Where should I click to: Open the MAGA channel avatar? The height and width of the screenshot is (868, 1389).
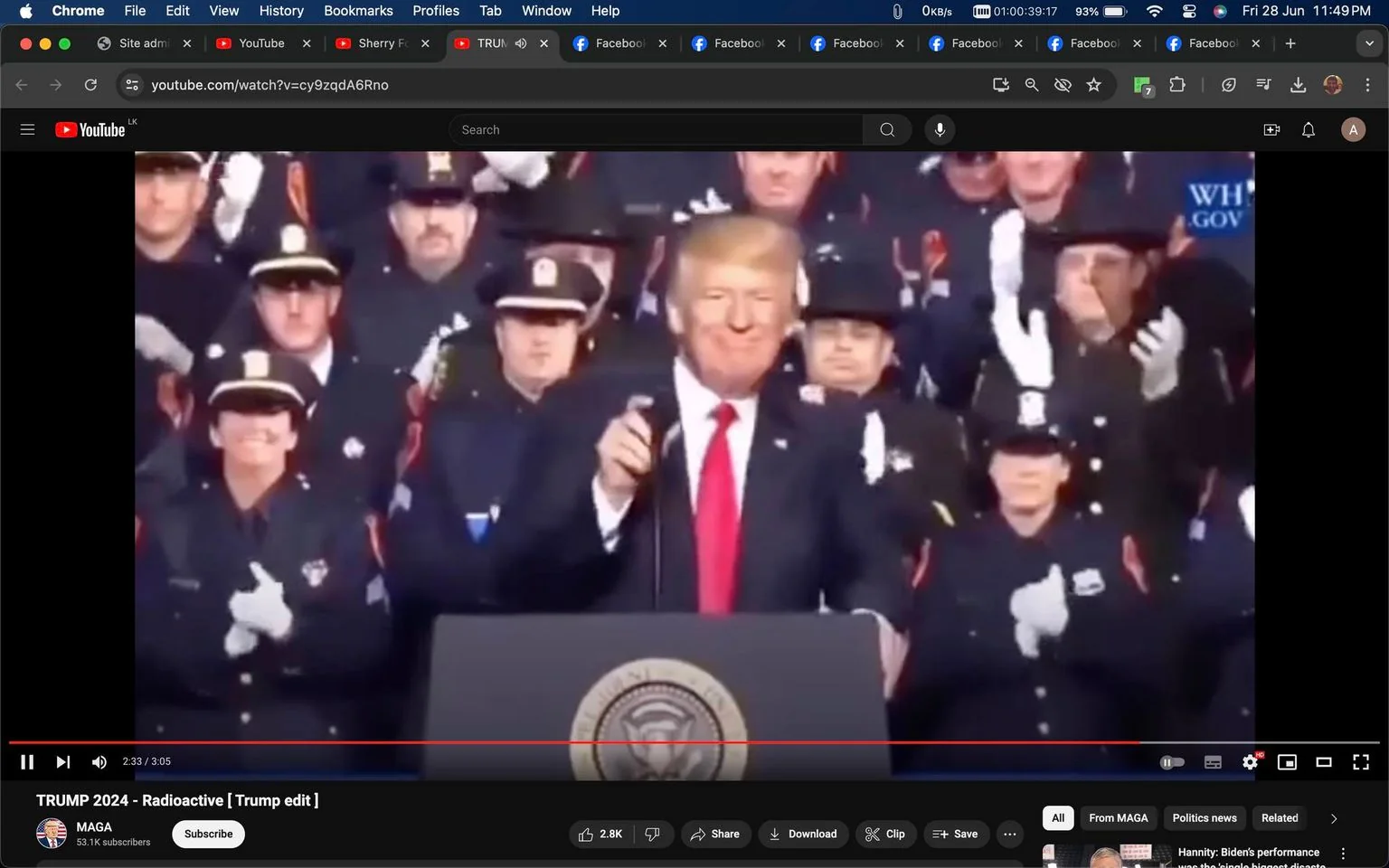coord(52,834)
